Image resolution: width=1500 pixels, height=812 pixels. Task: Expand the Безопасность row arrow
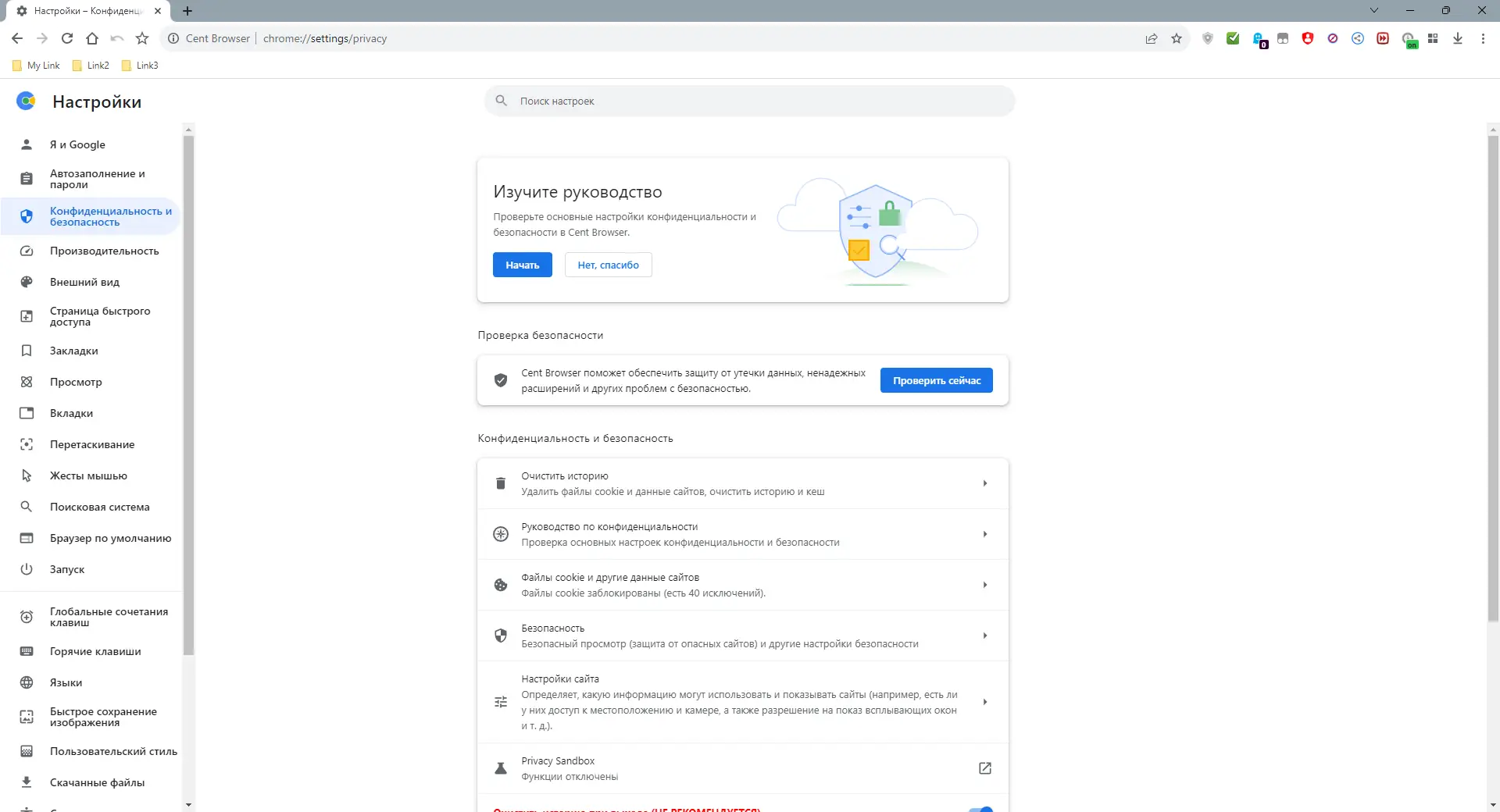coord(985,636)
